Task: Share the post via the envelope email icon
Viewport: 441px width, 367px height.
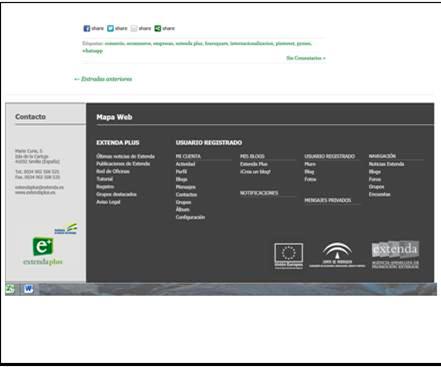Action: [134, 29]
